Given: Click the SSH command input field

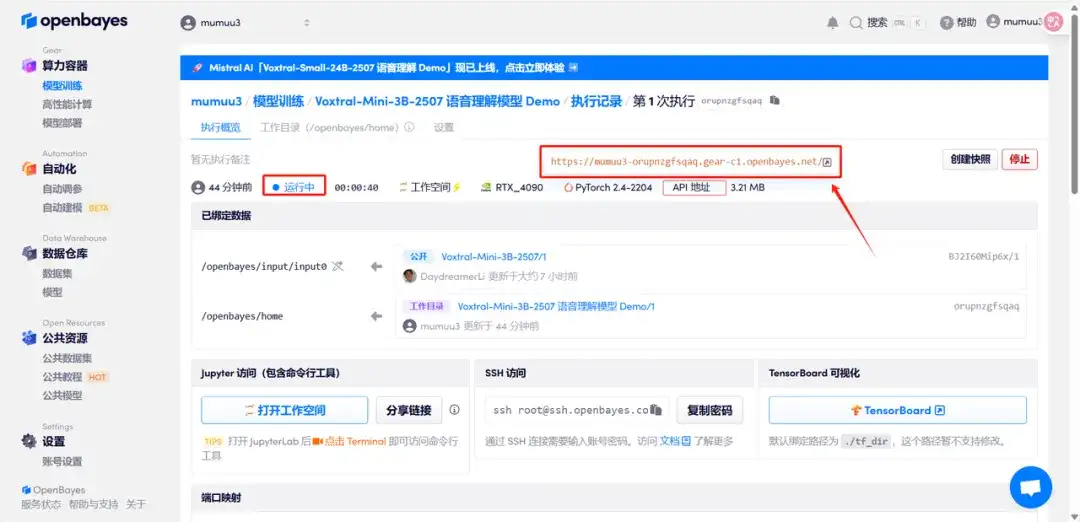Looking at the screenshot, I should (x=577, y=410).
